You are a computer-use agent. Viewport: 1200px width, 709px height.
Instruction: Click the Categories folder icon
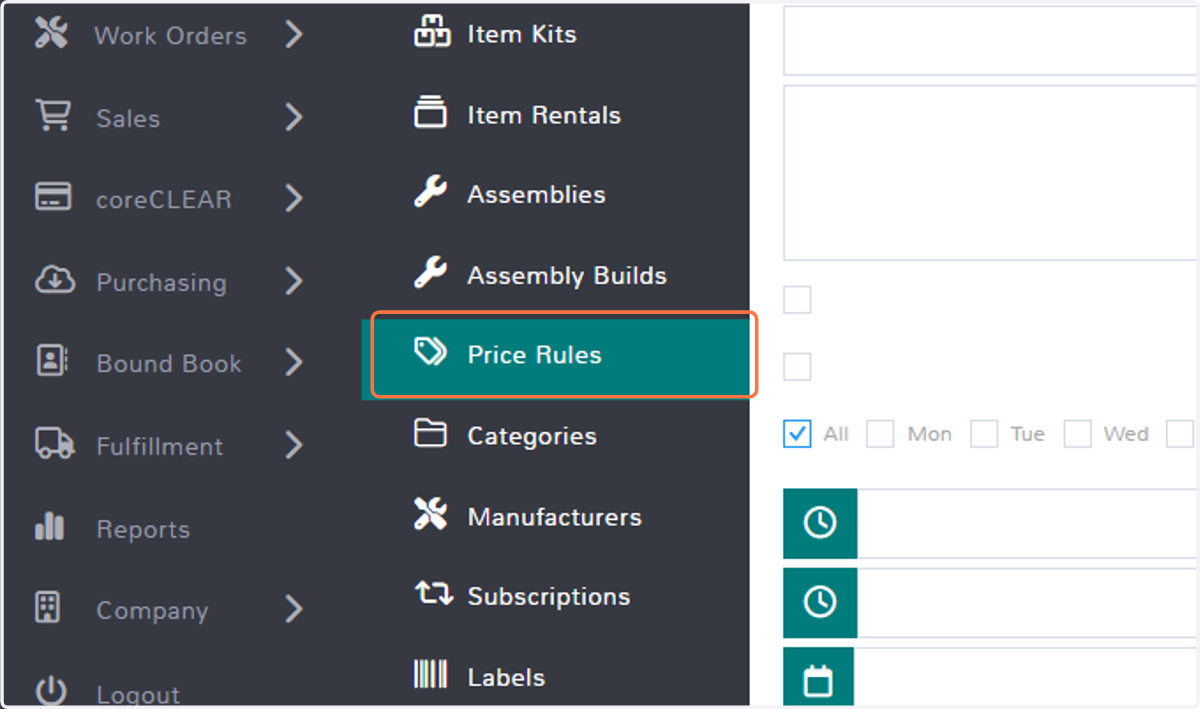[x=431, y=433]
